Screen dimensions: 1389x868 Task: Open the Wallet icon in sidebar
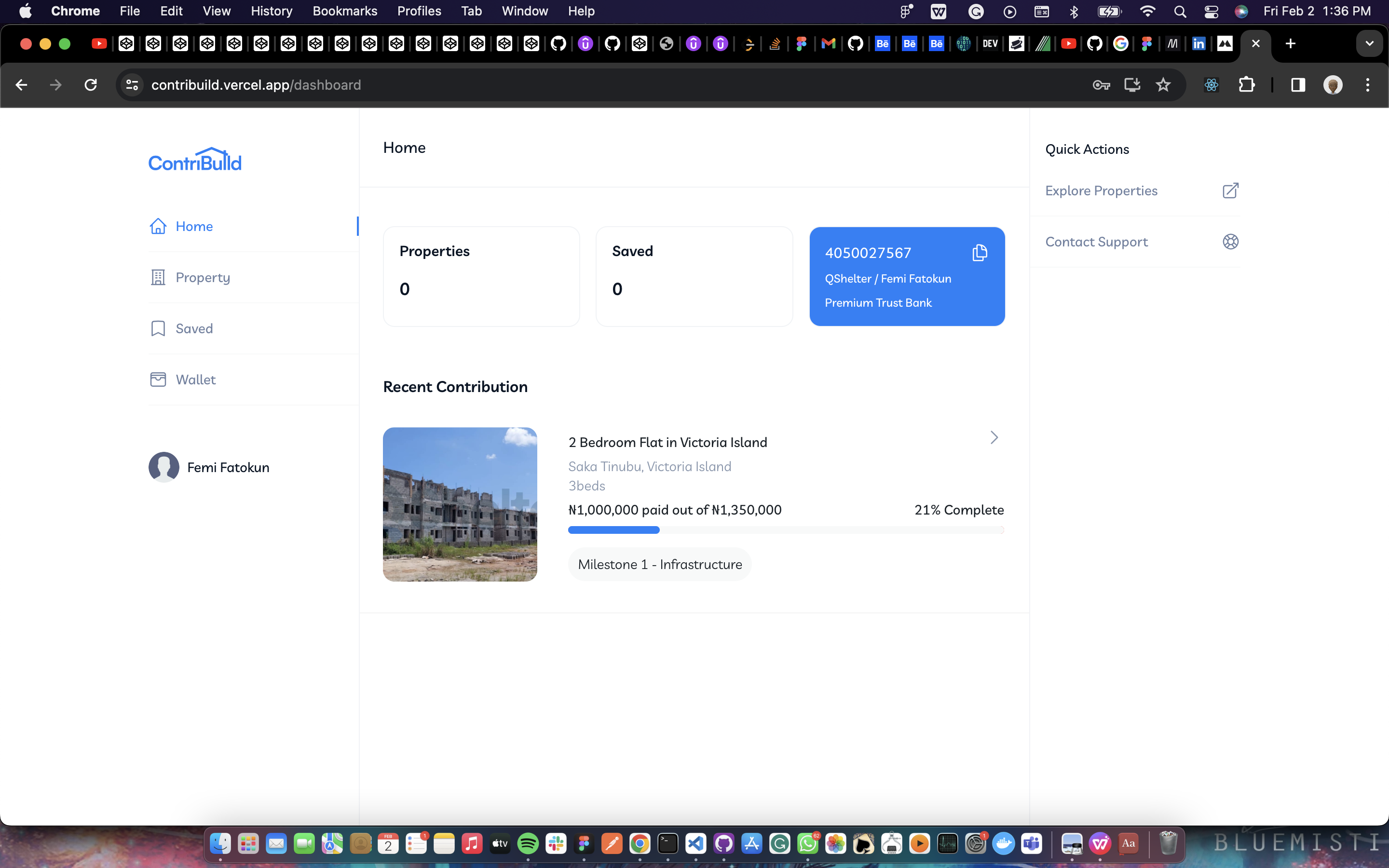click(x=158, y=380)
